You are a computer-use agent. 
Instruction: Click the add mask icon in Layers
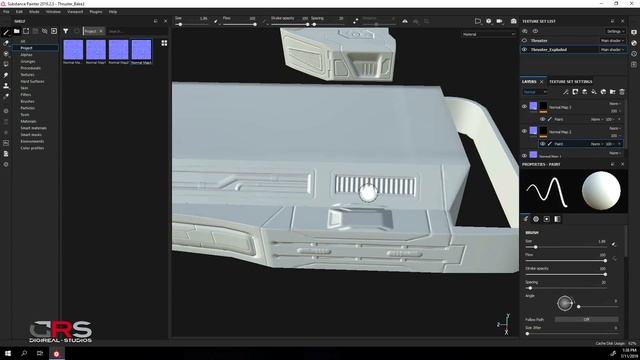pyautogui.click(x=575, y=92)
